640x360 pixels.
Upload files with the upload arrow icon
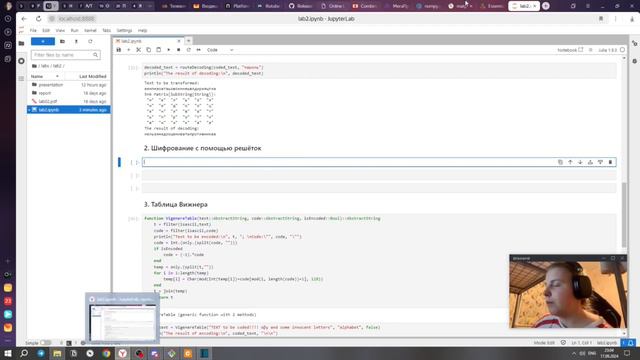coord(76,41)
